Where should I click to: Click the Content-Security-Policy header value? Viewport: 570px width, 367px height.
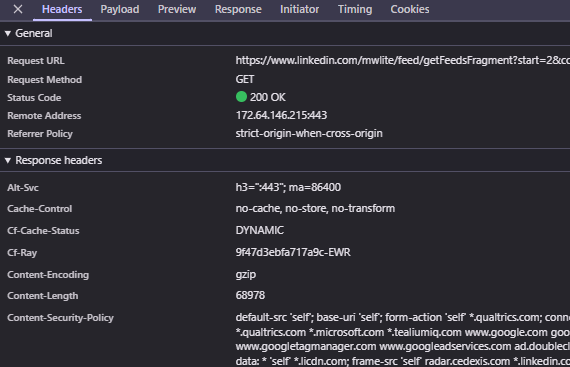[402, 339]
